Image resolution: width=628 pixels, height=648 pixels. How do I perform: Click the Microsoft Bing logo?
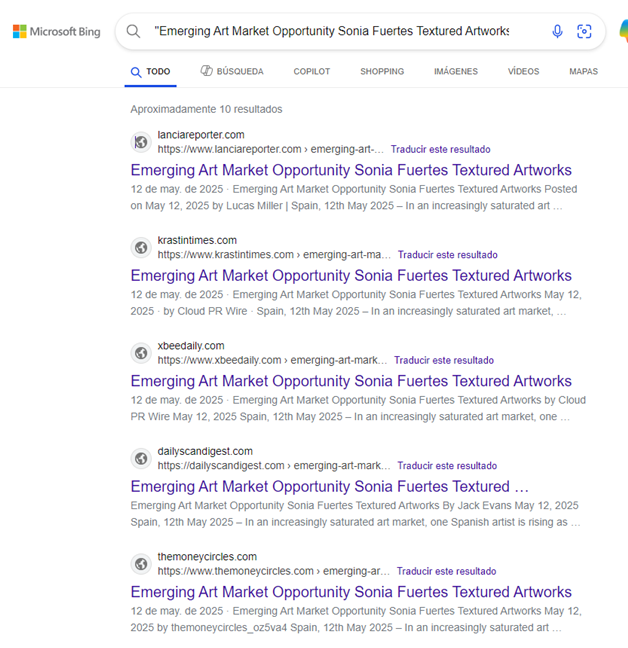tap(56, 32)
